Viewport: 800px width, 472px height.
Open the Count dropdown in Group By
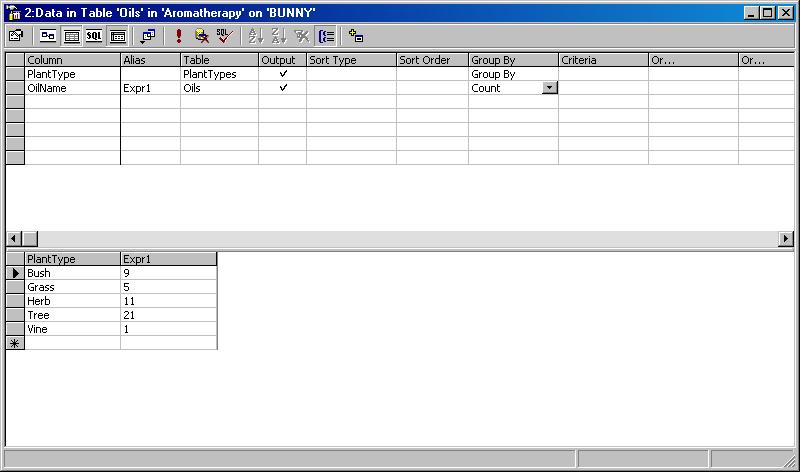[549, 87]
